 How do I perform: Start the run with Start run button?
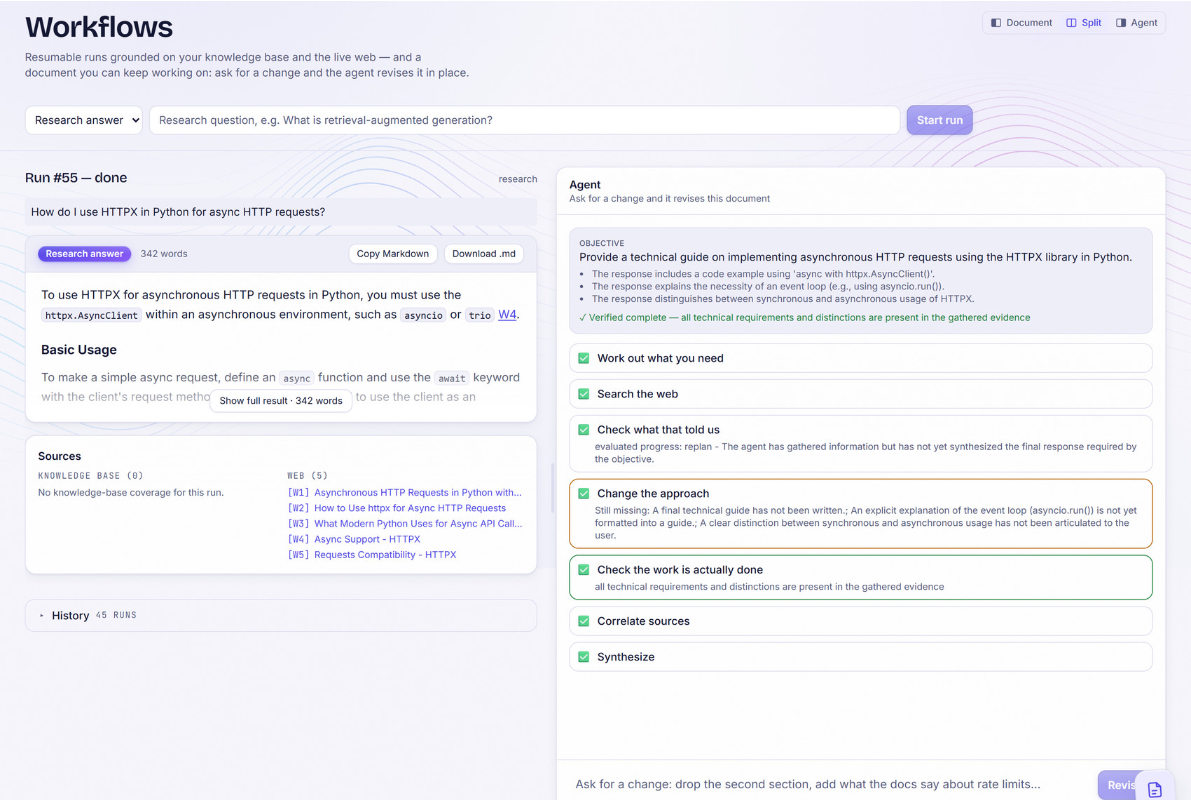click(939, 120)
